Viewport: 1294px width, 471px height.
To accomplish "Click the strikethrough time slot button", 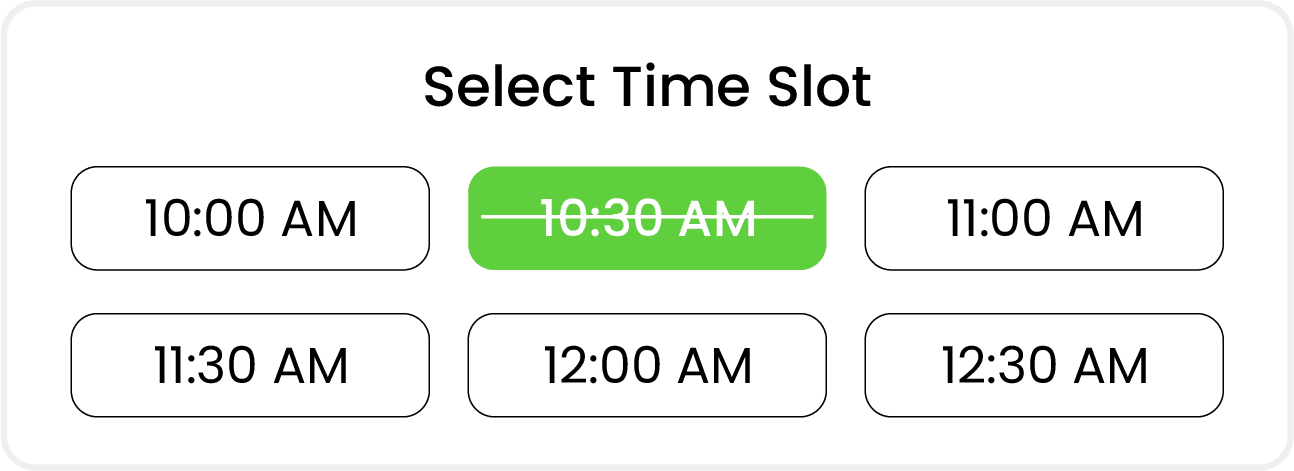I will [647, 218].
